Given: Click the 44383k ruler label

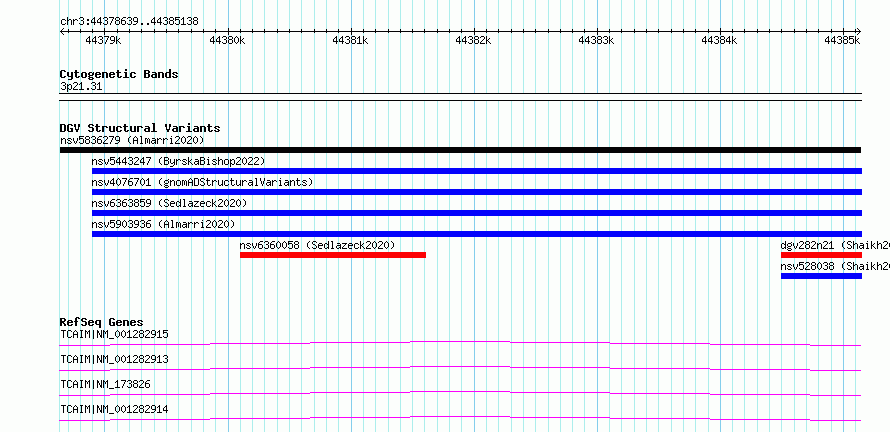Looking at the screenshot, I should (x=597, y=40).
